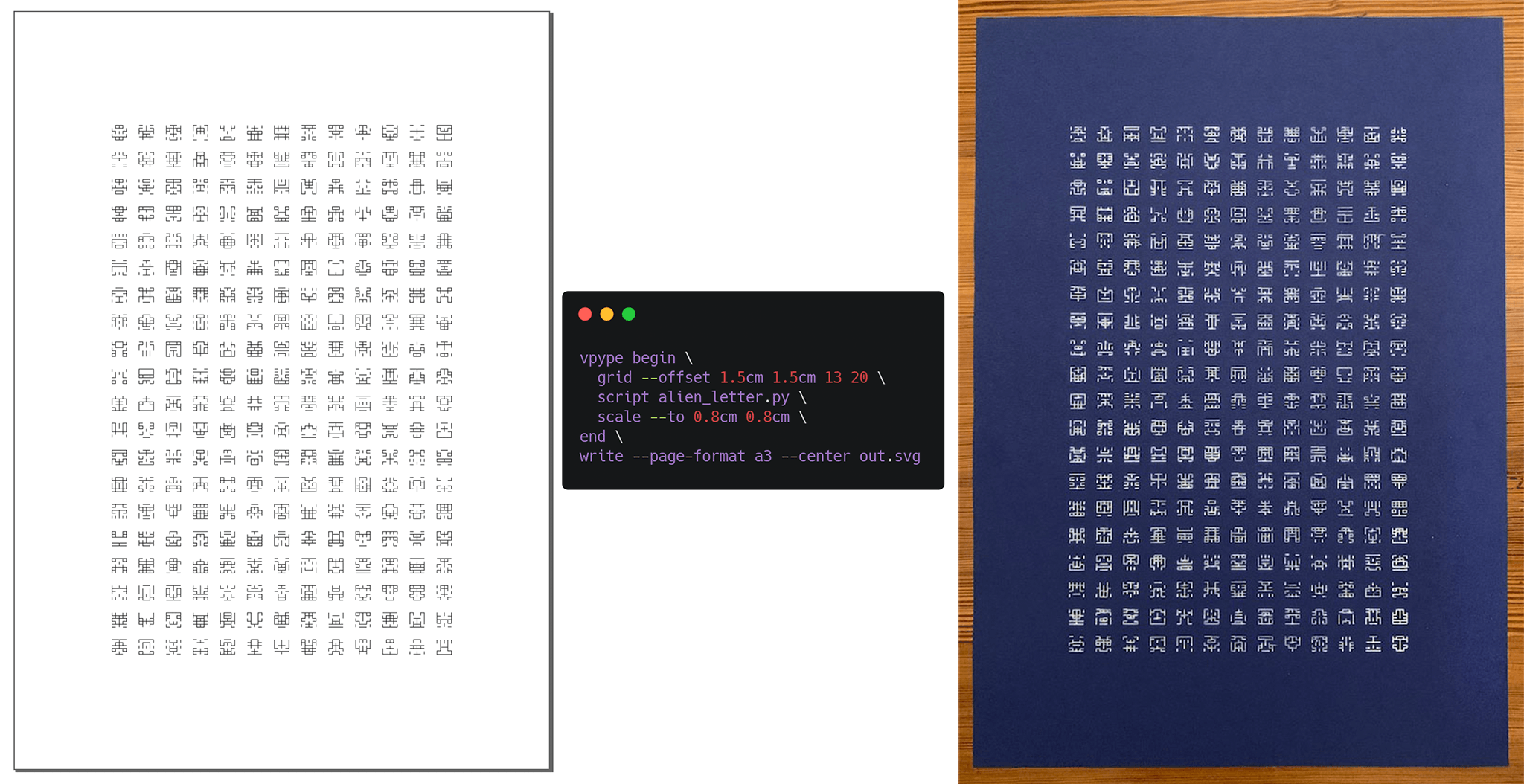This screenshot has height=784, width=1524.
Task: Click the 'write --page-format a3 --center out.svg' line
Action: click(750, 457)
